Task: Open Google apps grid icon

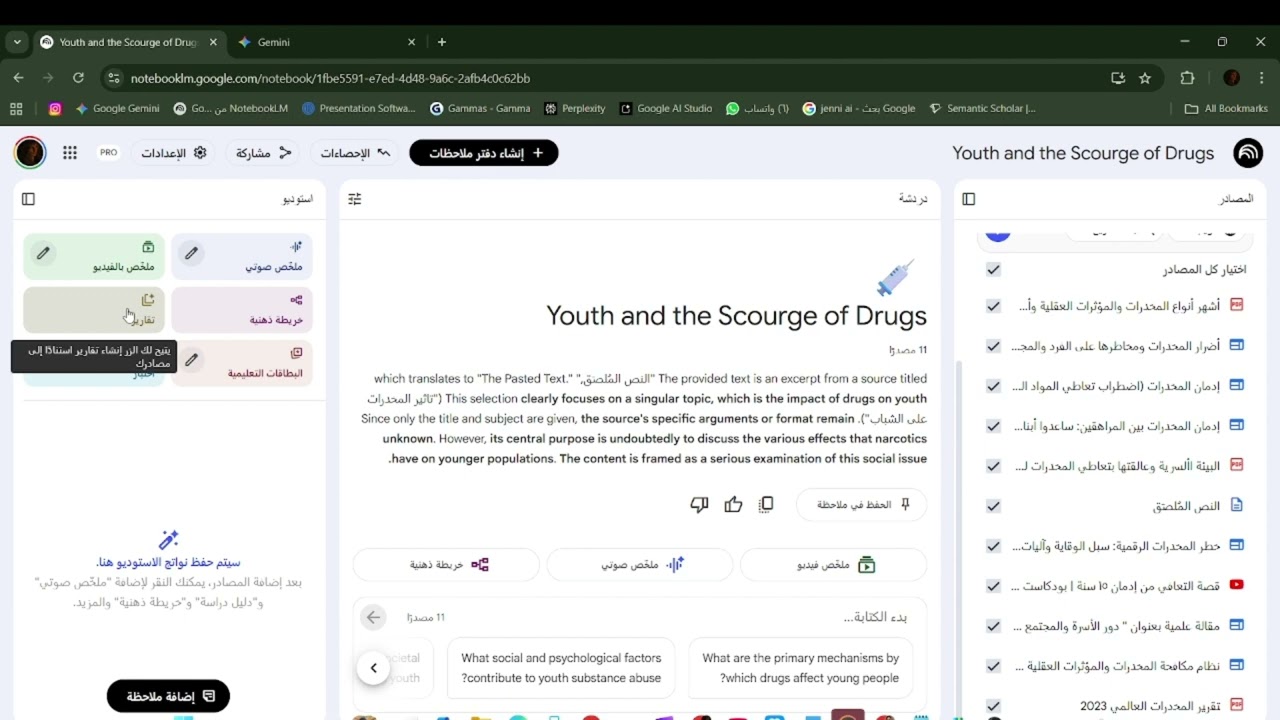Action: click(70, 153)
